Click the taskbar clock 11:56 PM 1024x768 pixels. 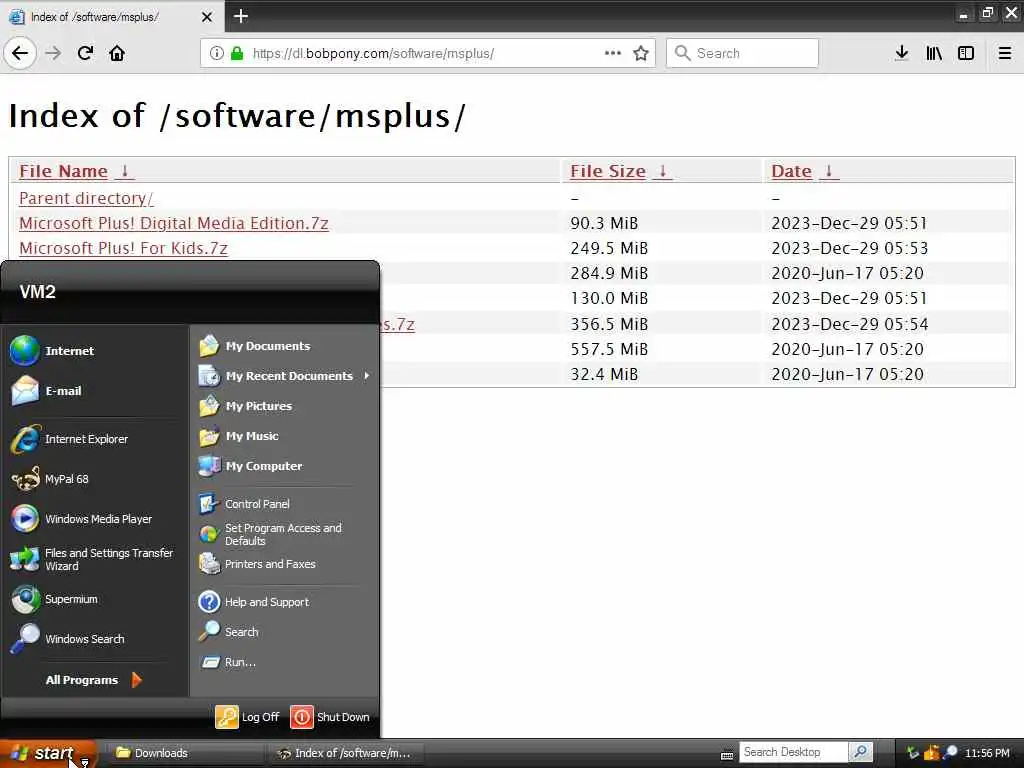pyautogui.click(x=987, y=753)
